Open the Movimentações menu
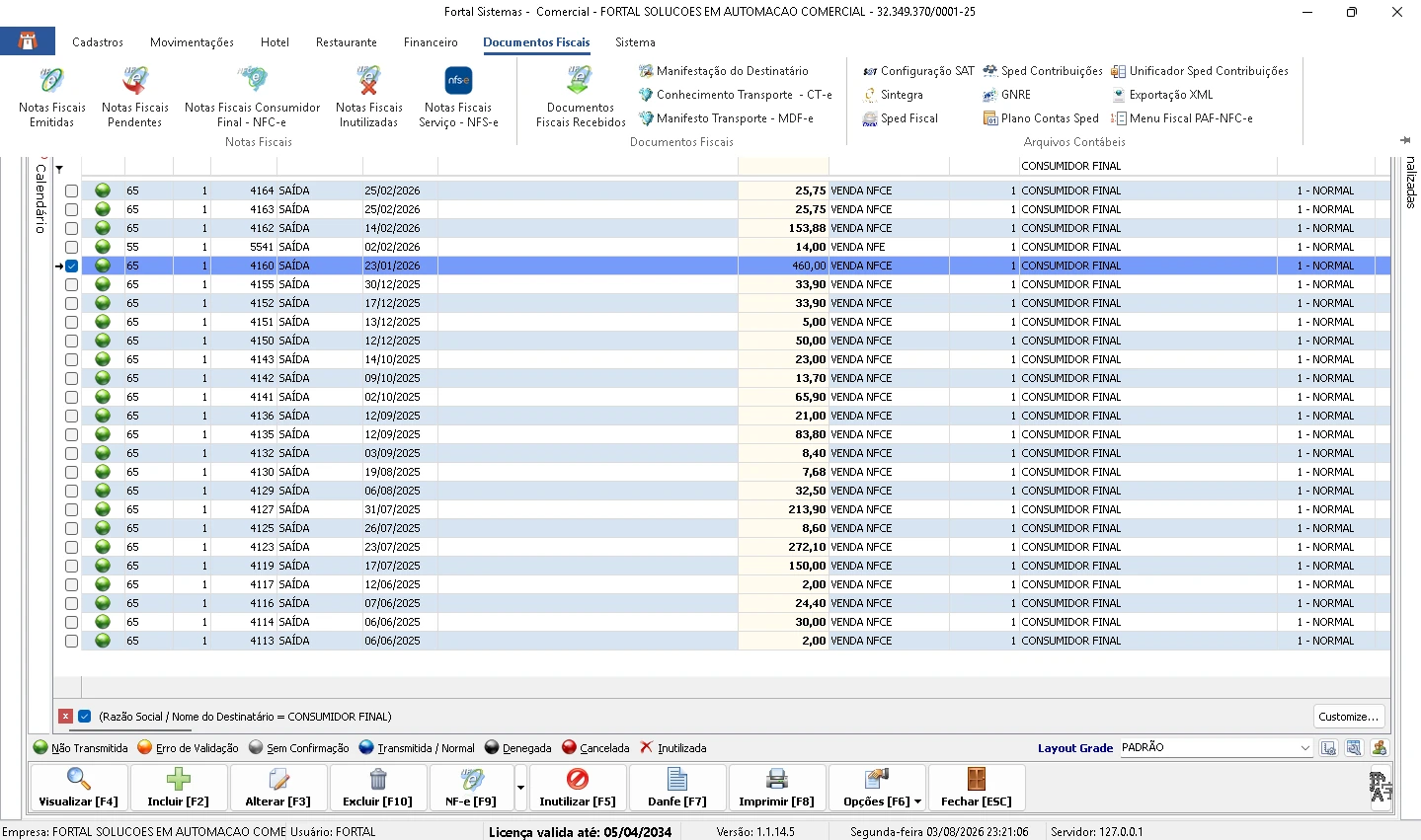1421x840 pixels. (x=192, y=42)
